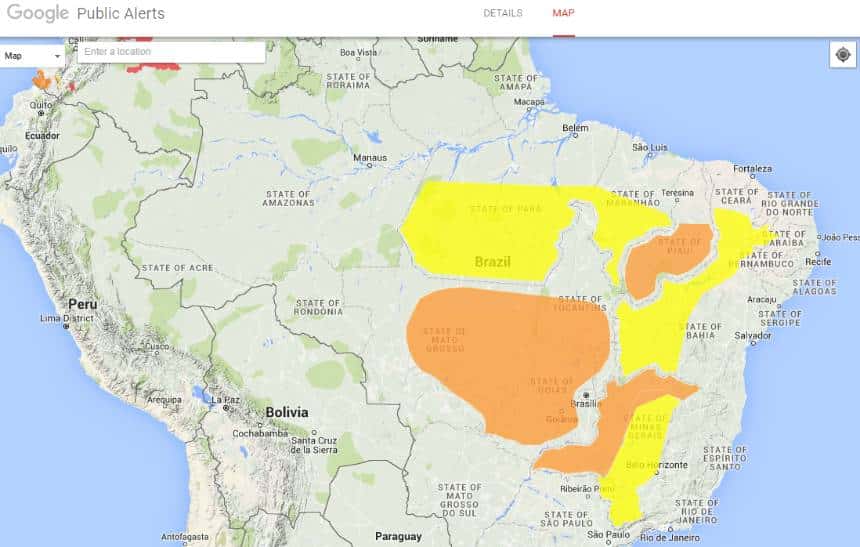Switch to the DETAILS tab

(x=502, y=13)
